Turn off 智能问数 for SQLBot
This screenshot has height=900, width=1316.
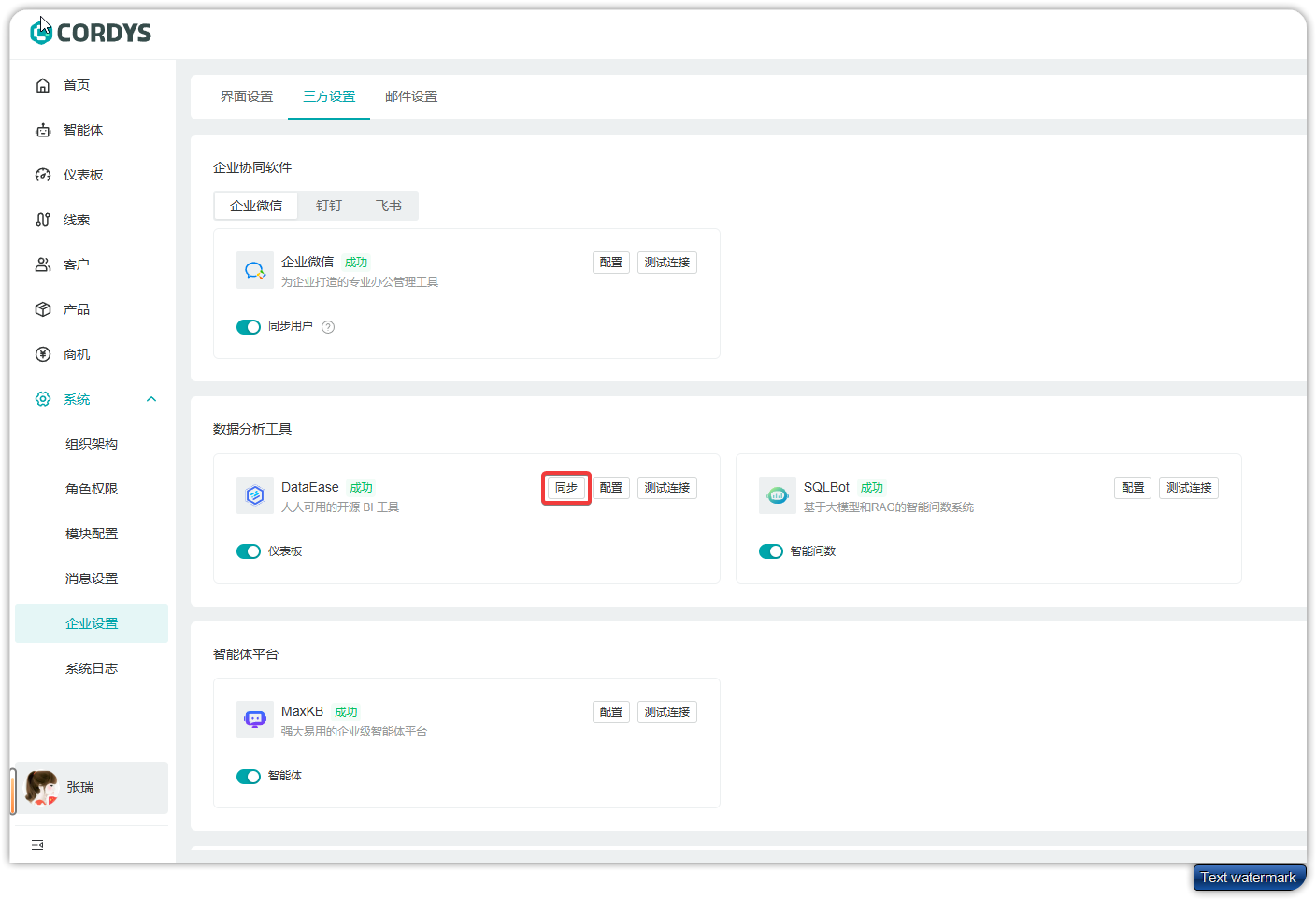[x=770, y=551]
